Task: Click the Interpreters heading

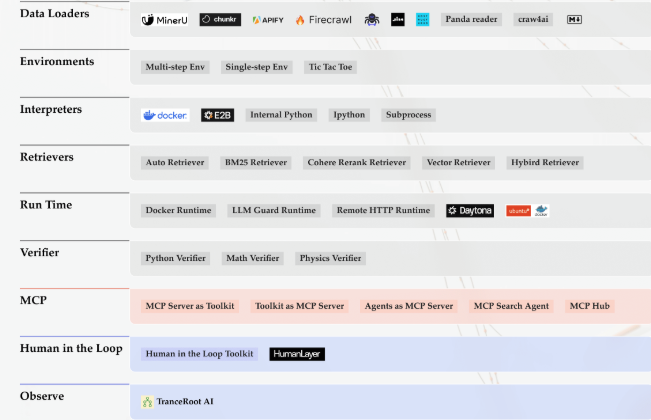Action: (x=51, y=110)
